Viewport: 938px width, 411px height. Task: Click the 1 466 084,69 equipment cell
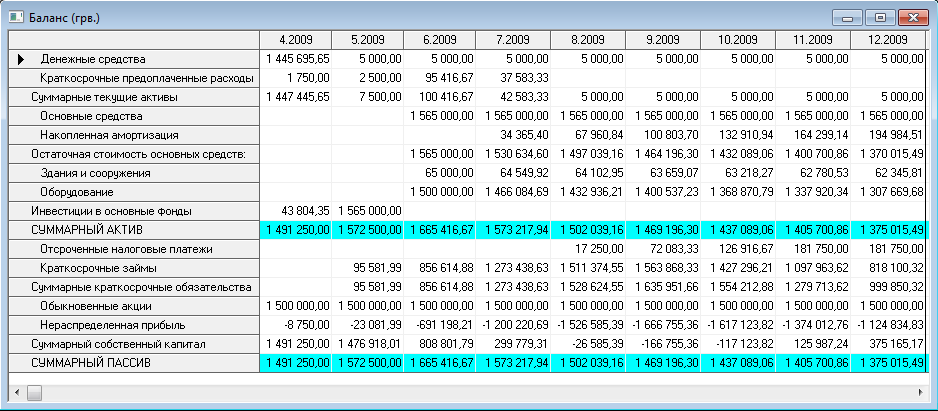(x=513, y=192)
